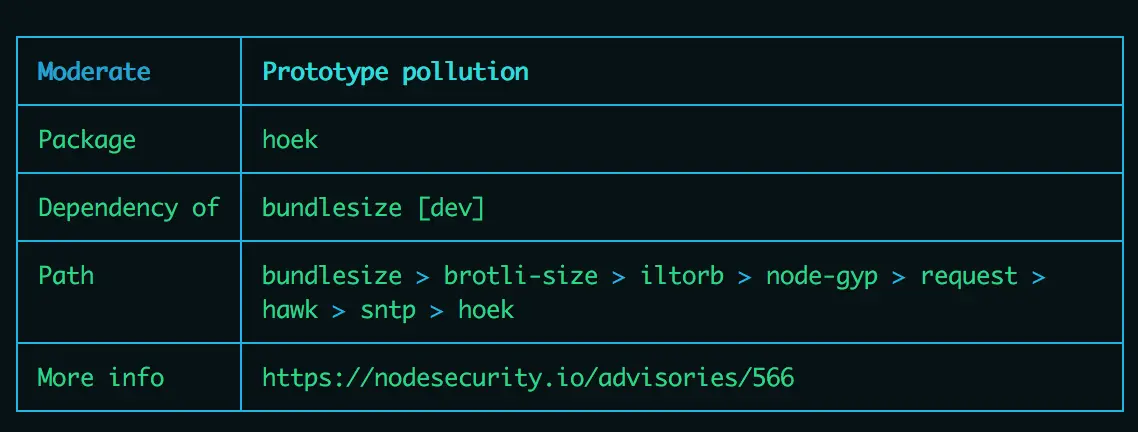Screen dimensions: 1138x432
Task: Click the arrow between iltorb and node-gyp
Action: (x=745, y=277)
